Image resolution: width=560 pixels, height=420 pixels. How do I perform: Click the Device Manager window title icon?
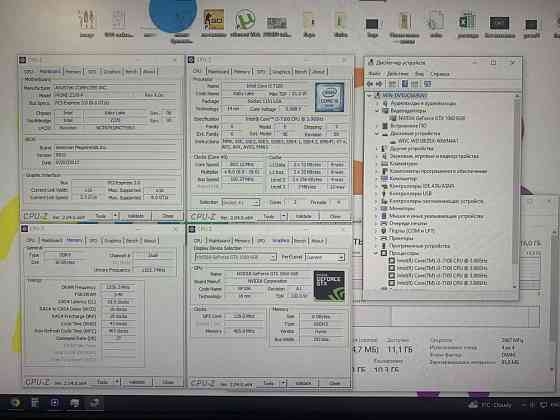(371, 62)
